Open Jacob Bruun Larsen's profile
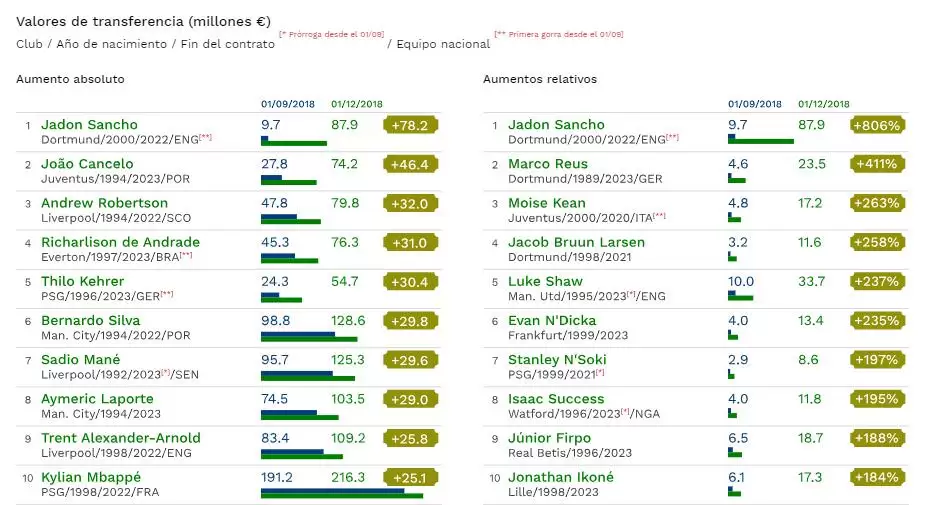The image size is (928, 505). tap(576, 242)
